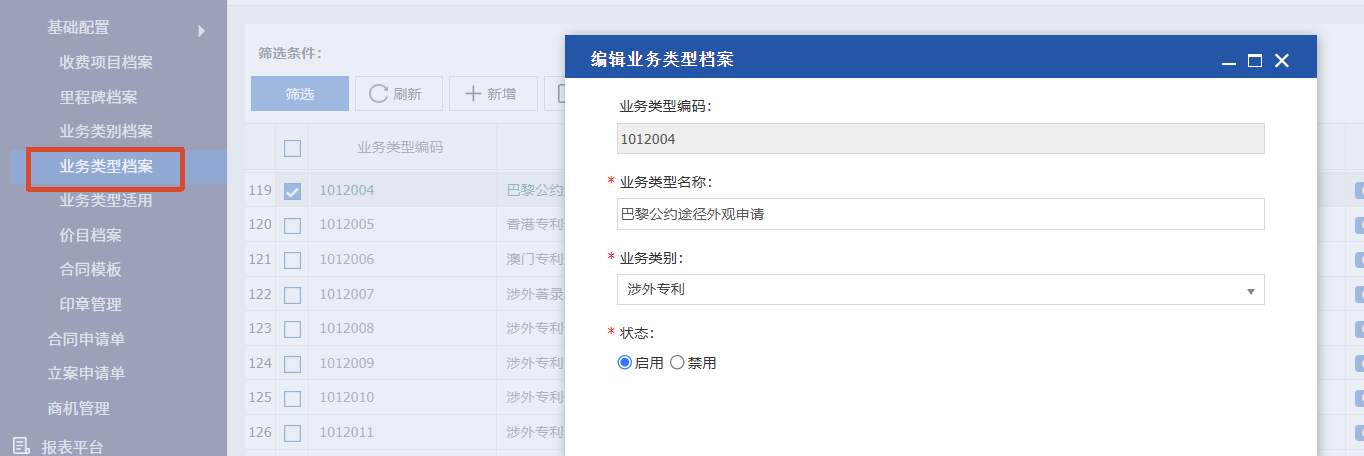
Task: Open the 报表平台 sidebar icon
Action: click(20, 446)
